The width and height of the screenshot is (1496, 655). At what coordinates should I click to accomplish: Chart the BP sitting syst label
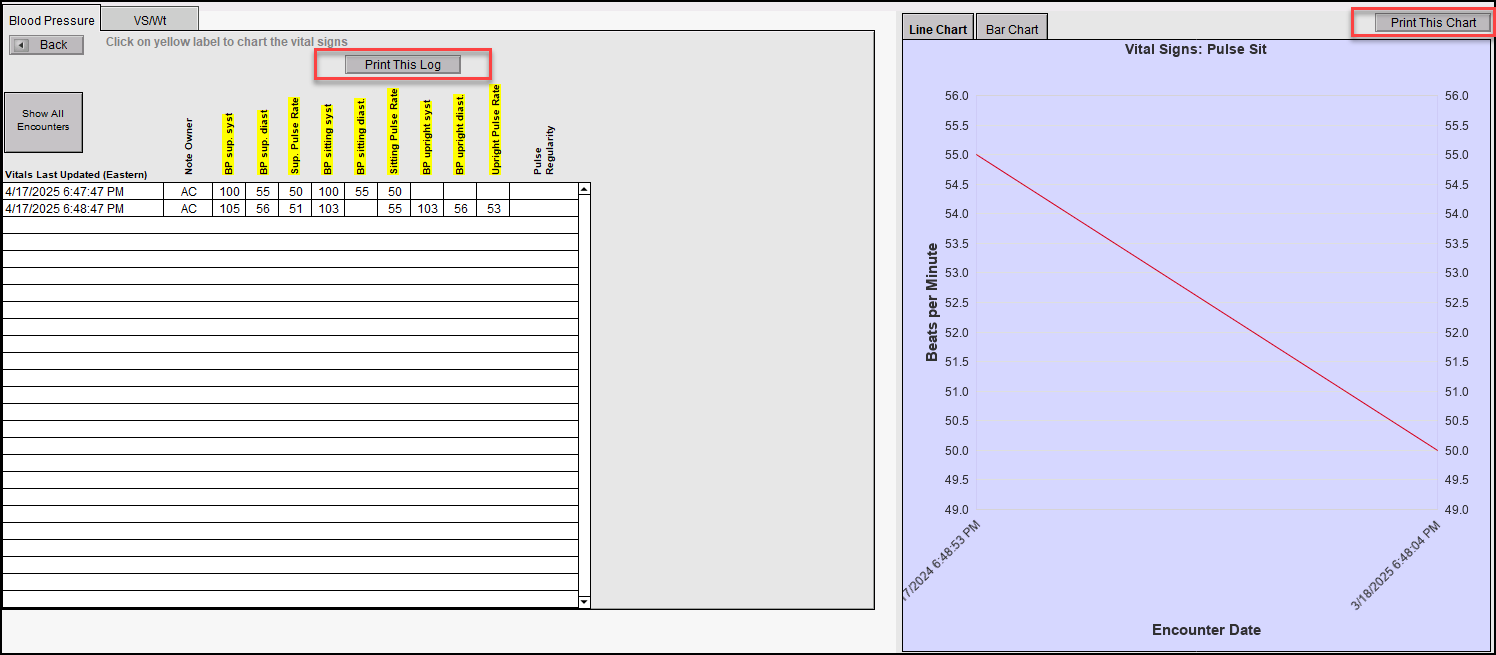tap(328, 140)
